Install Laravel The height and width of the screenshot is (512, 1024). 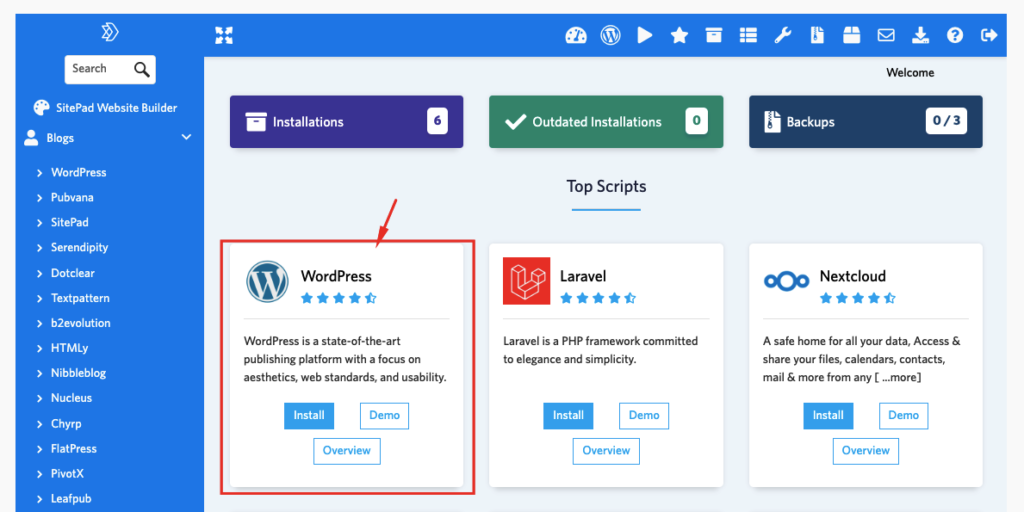[x=568, y=416]
